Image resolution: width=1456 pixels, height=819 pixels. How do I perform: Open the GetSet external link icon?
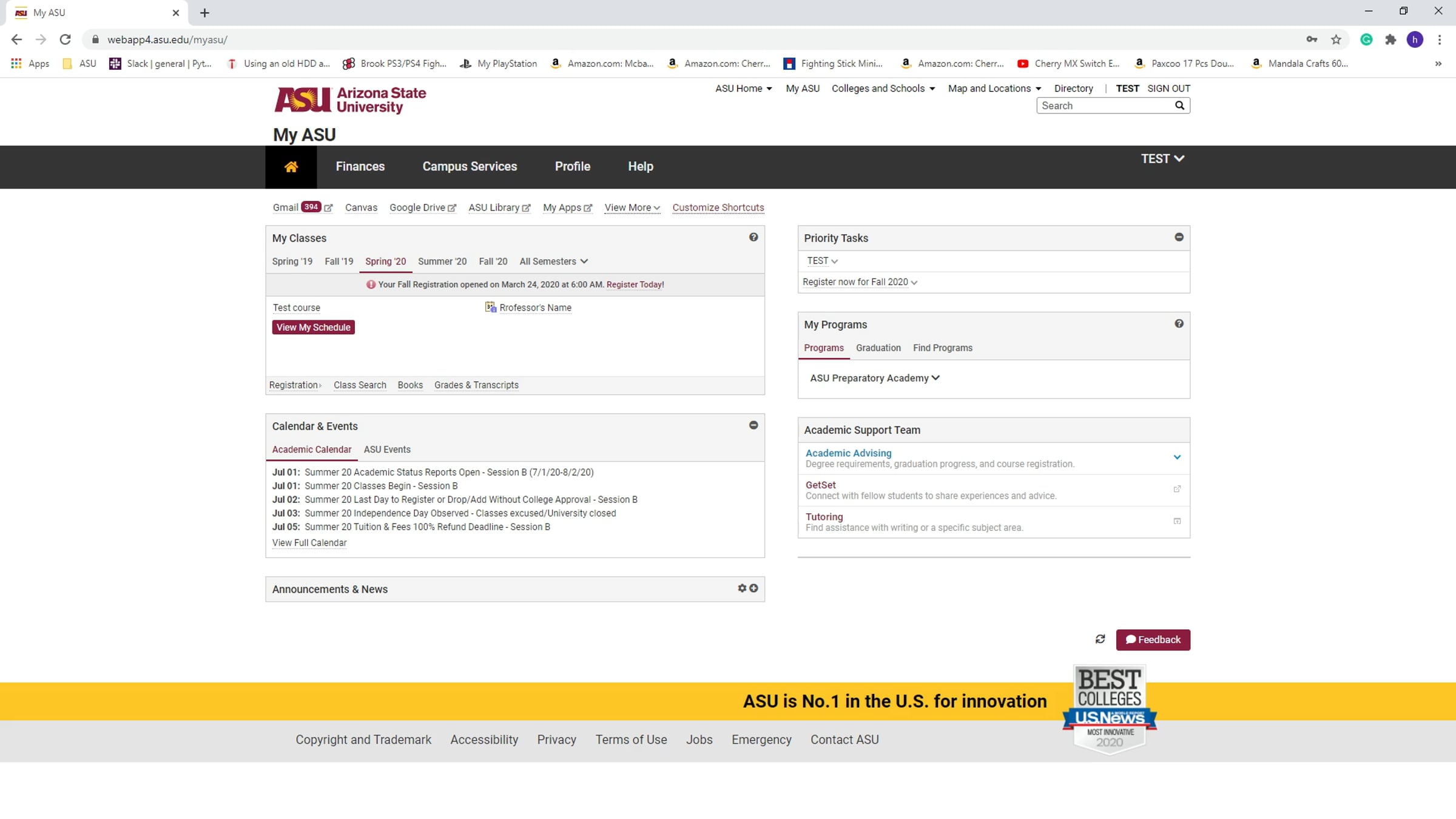pyautogui.click(x=1177, y=489)
